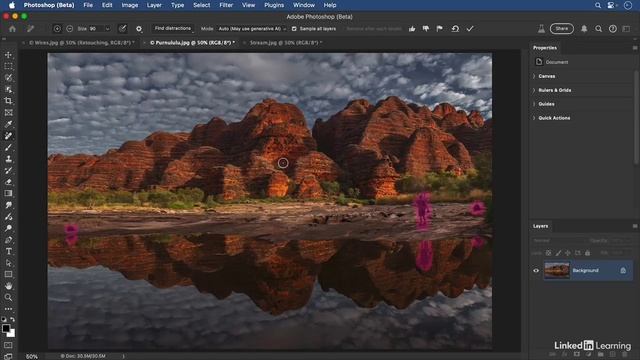The height and width of the screenshot is (360, 640).
Task: Select the Remove healing tool
Action: [x=8, y=136]
